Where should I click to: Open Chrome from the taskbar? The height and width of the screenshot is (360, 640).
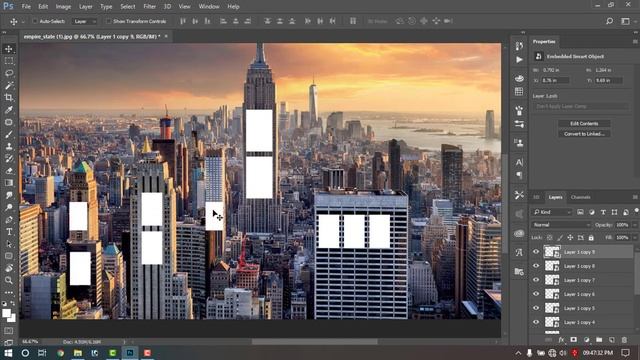click(x=60, y=353)
